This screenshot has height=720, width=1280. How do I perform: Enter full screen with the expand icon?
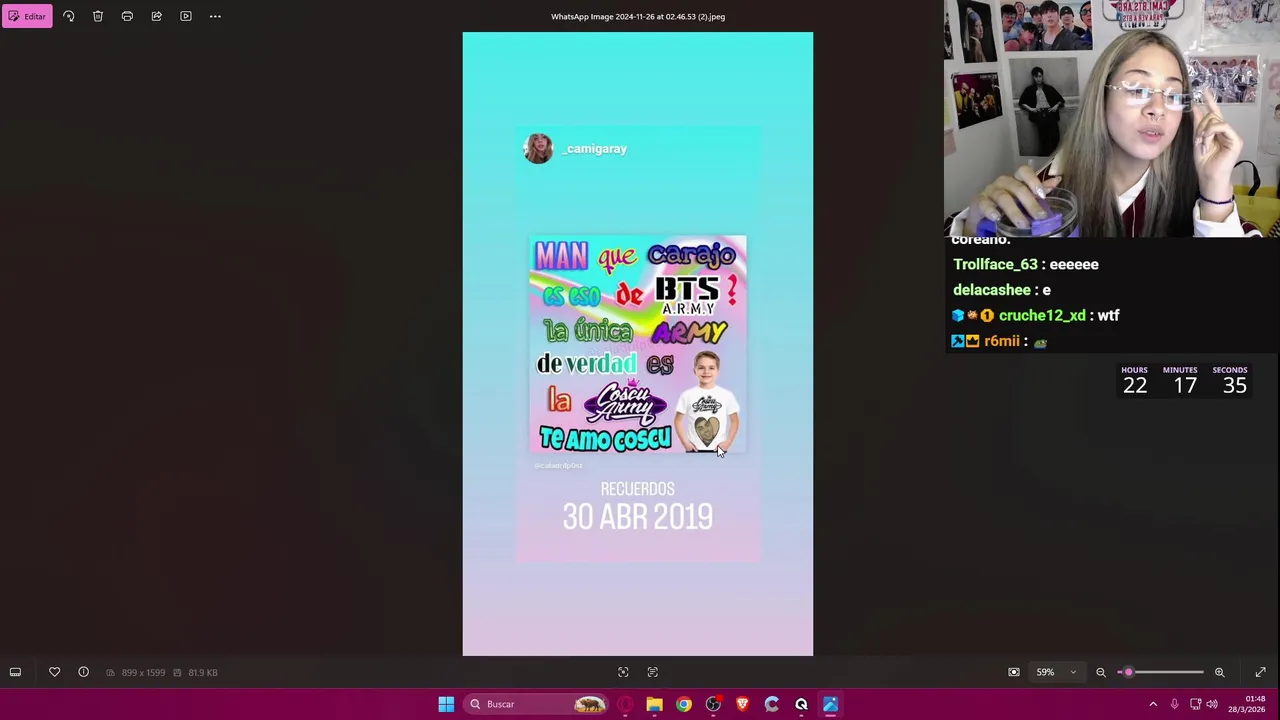click(x=1261, y=672)
